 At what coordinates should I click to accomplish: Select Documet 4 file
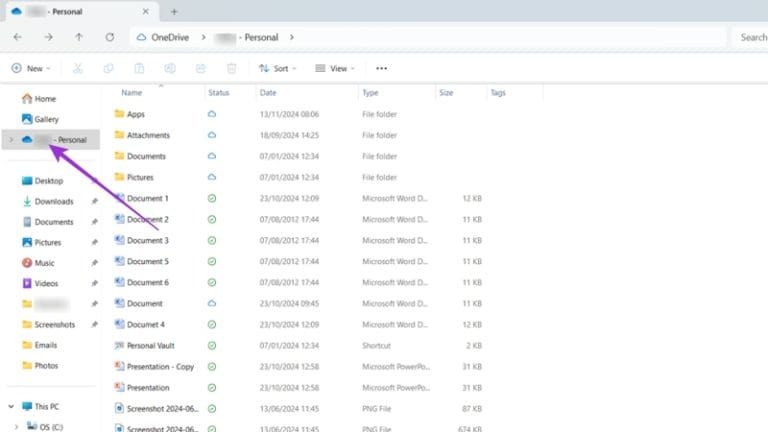pyautogui.click(x=145, y=325)
